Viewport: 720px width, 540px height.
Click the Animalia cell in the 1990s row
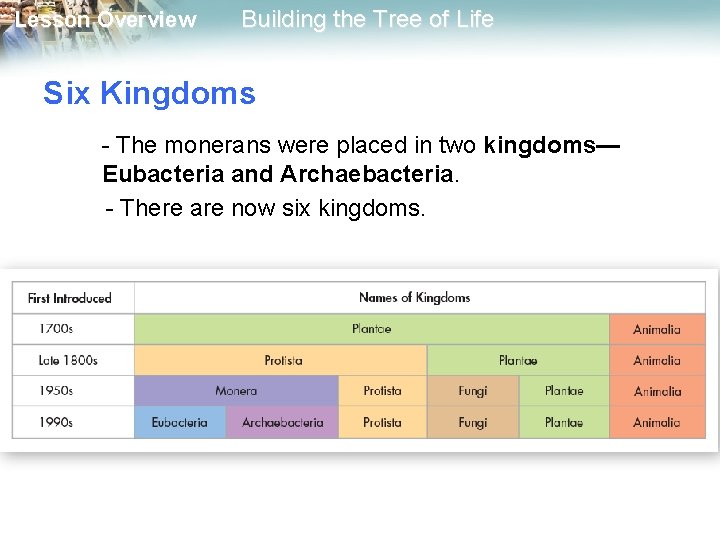pyautogui.click(x=658, y=422)
